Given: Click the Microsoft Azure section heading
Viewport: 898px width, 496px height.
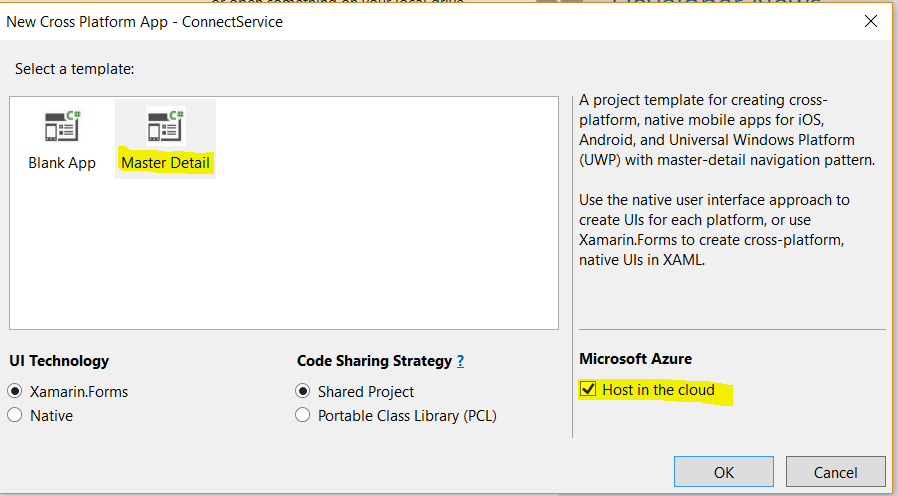Looking at the screenshot, I should click(x=635, y=358).
